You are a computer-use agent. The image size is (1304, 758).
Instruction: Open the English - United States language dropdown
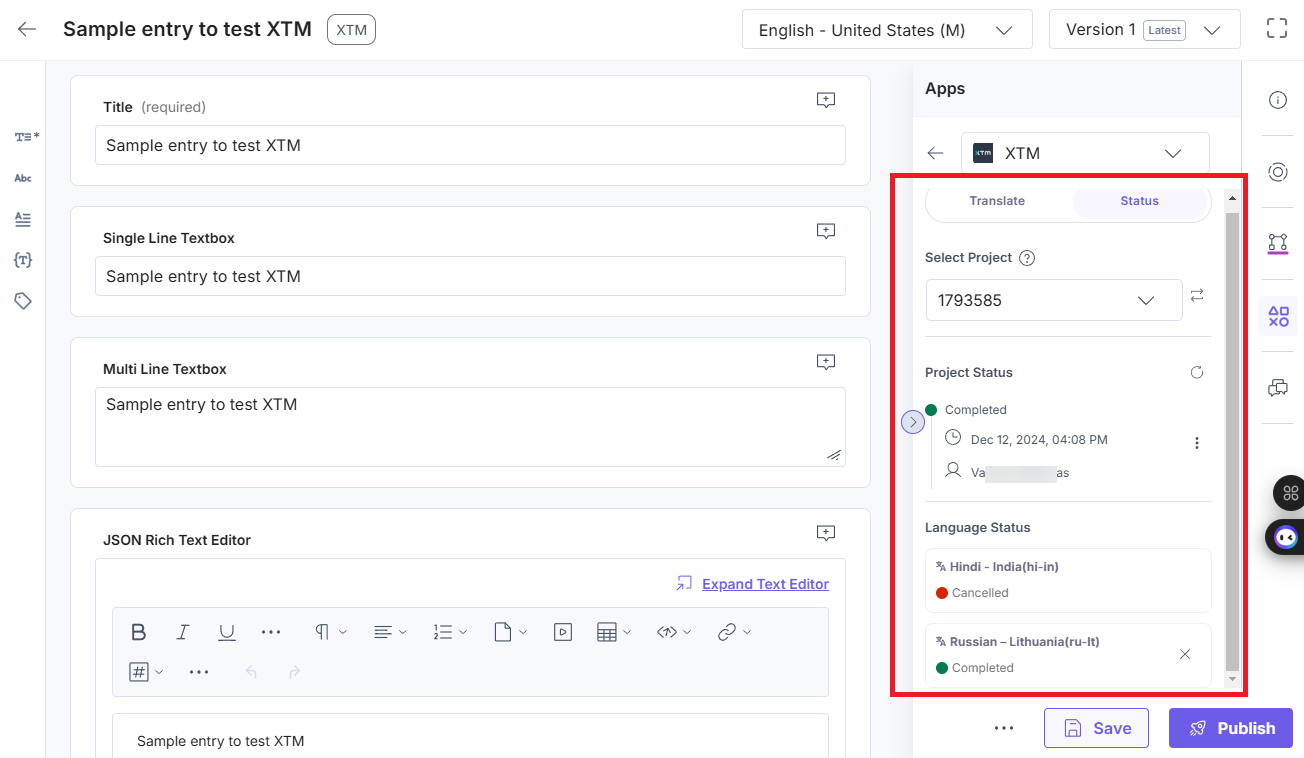(887, 30)
